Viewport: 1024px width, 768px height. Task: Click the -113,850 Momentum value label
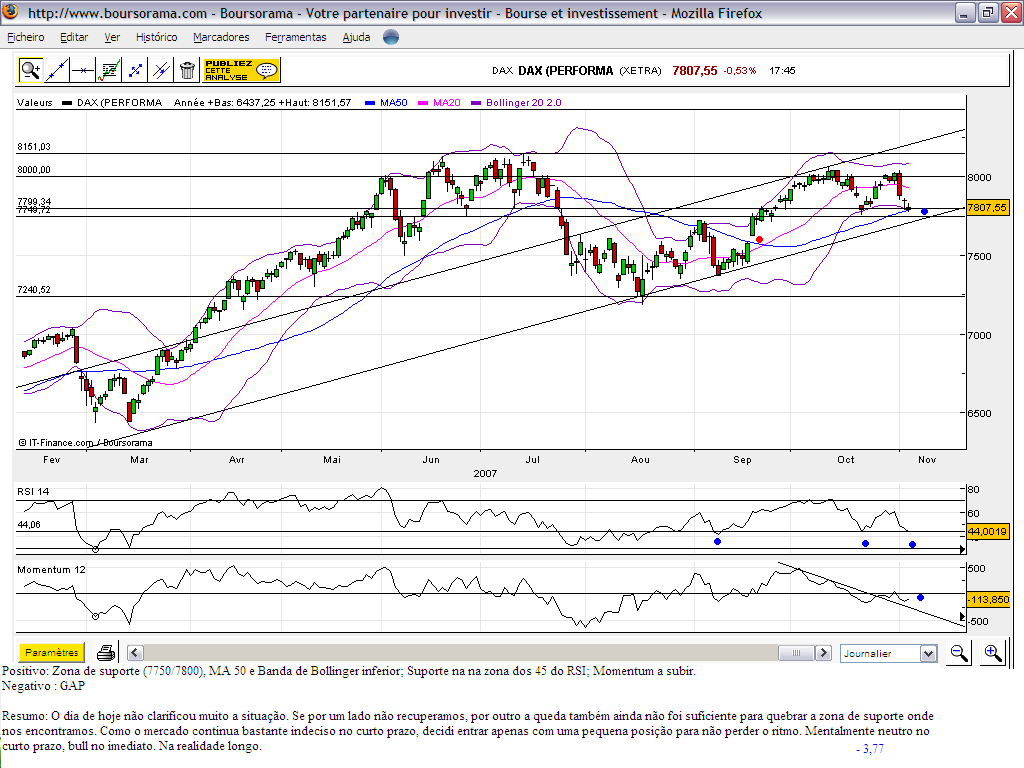pos(988,600)
